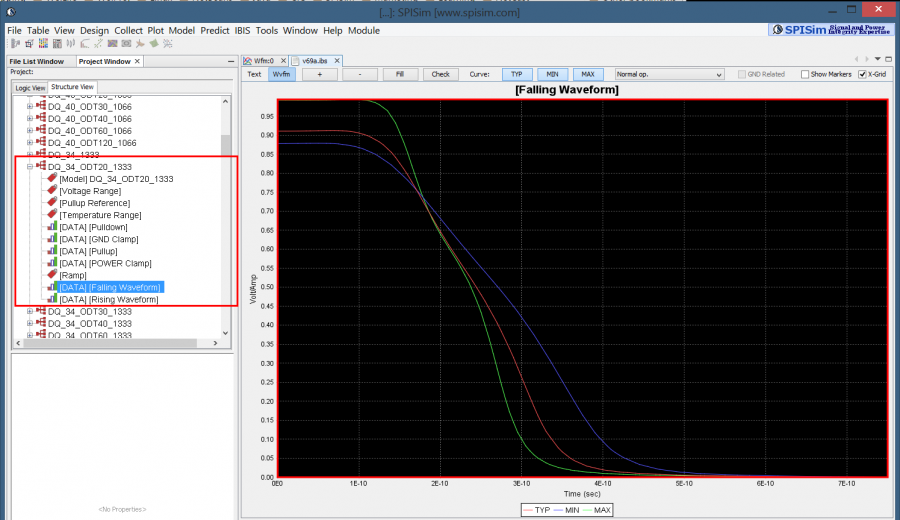The image size is (900, 520).
Task: Click the tag icon next to [Ramp]
Action: pos(52,275)
